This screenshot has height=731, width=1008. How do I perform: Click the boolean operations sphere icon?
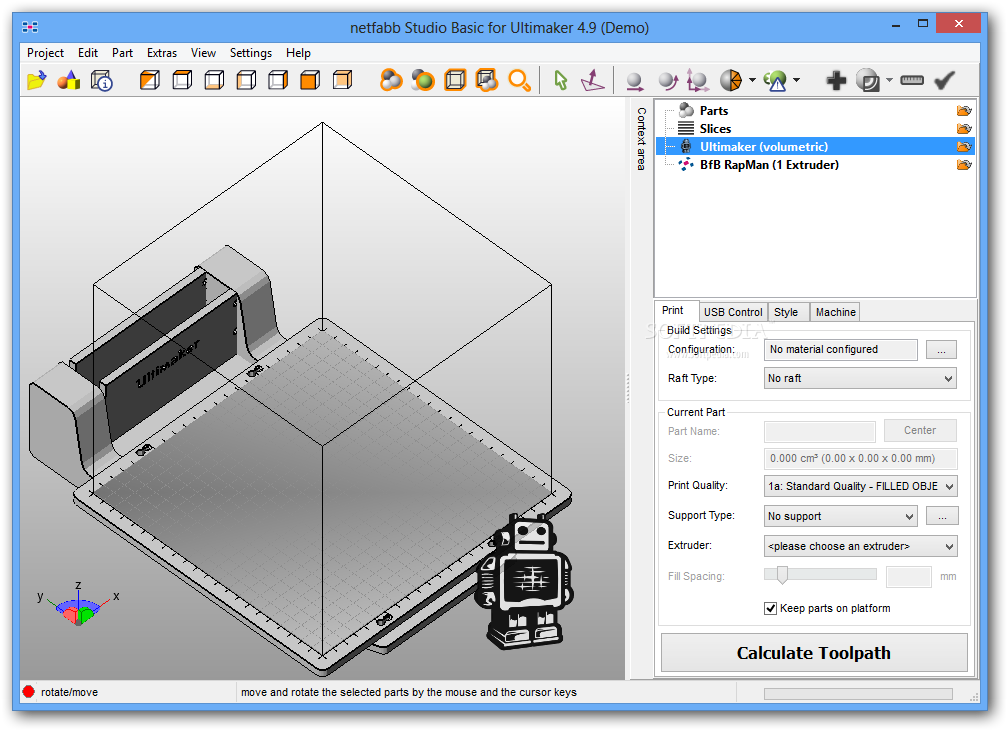point(868,80)
